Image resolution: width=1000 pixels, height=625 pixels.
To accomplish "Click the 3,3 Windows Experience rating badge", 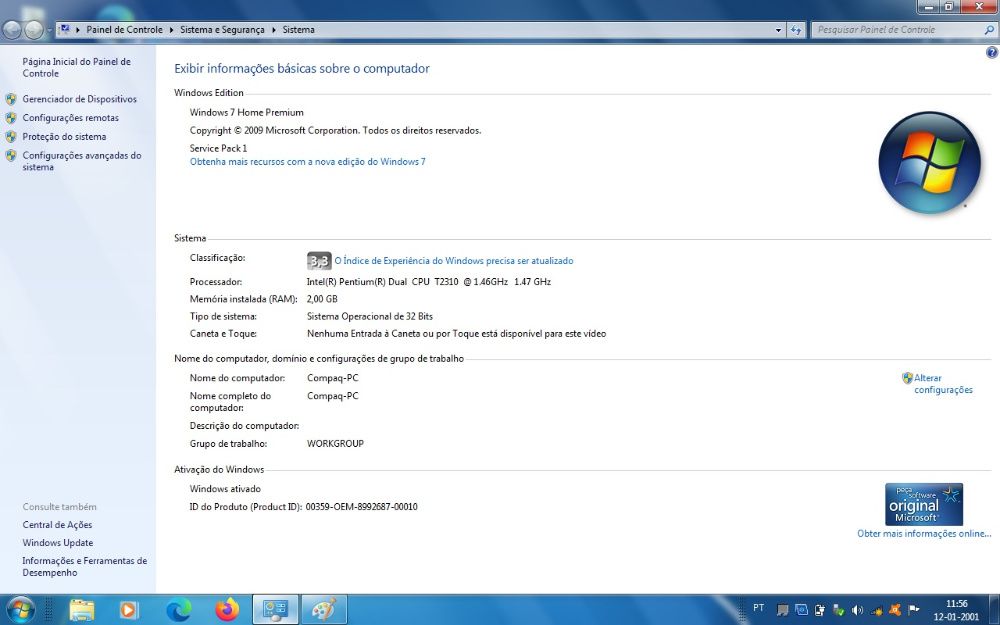I will click(319, 260).
